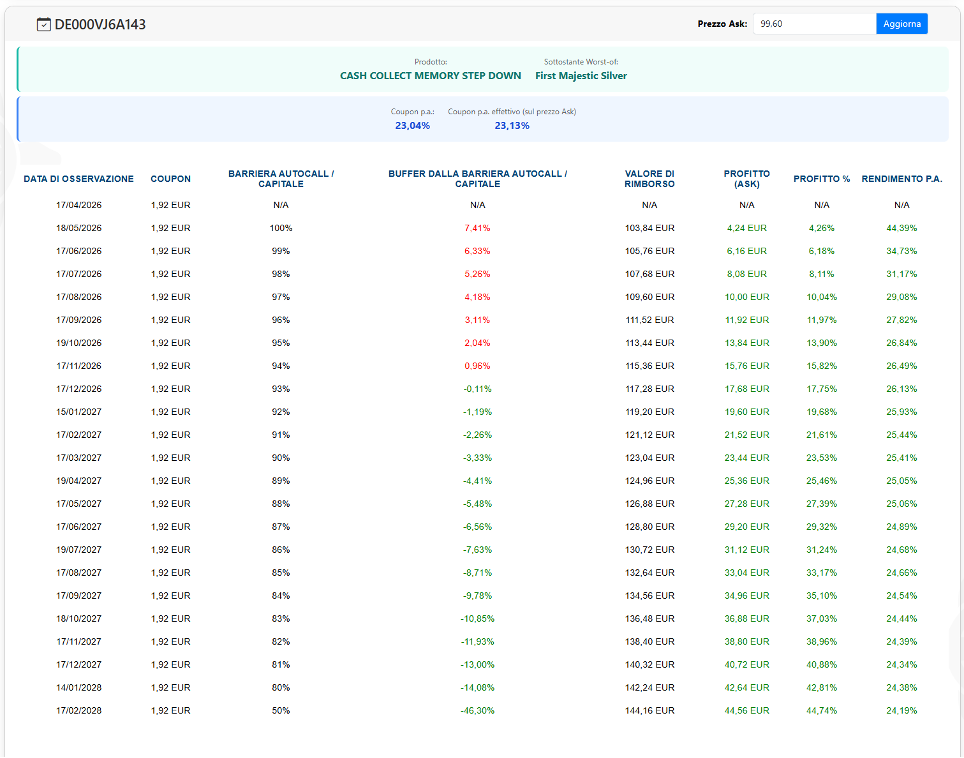Click the First Majestic Silver underlying name
This screenshot has height=758, width=964.
[x=581, y=75]
